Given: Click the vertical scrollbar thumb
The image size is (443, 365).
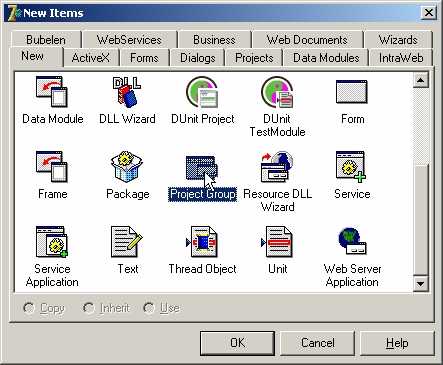Looking at the screenshot, I should [421, 219].
